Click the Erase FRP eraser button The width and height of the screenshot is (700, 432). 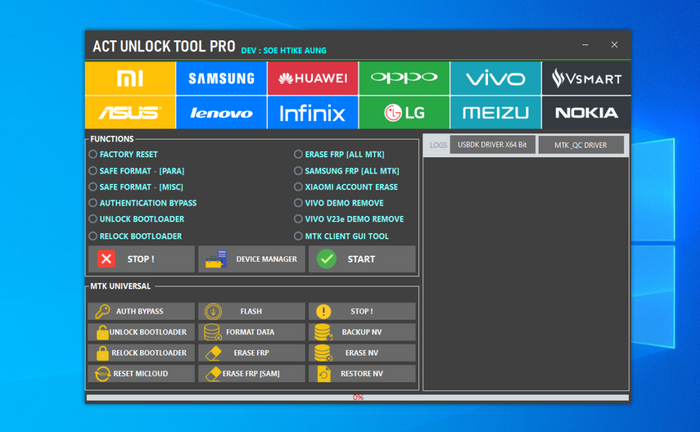pos(252,353)
